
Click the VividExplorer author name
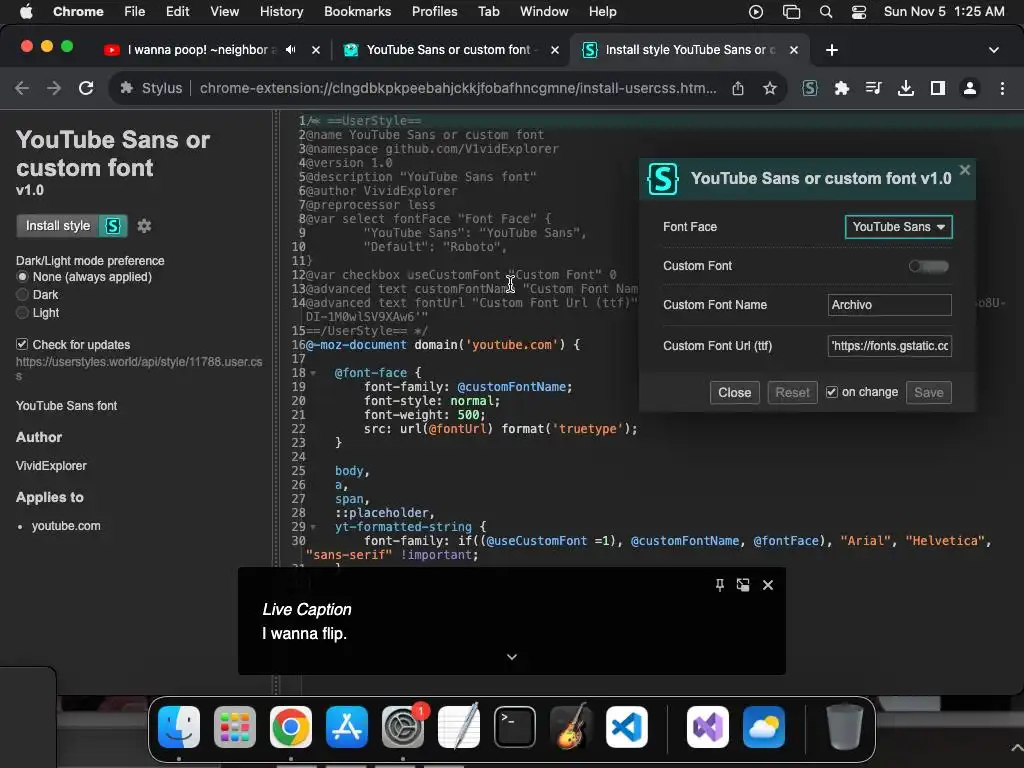tap(51, 466)
